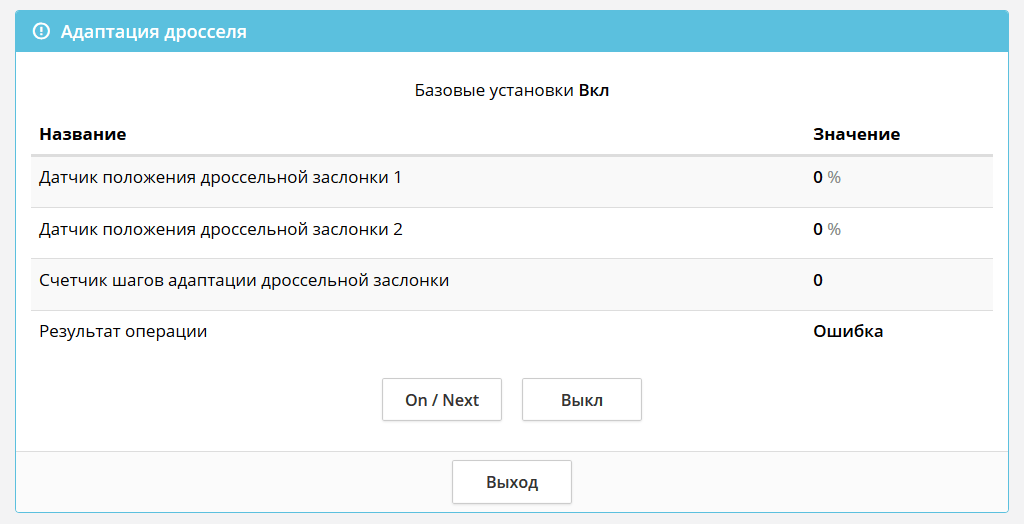Select the Результат операции row label
This screenshot has width=1024, height=524.
(123, 332)
